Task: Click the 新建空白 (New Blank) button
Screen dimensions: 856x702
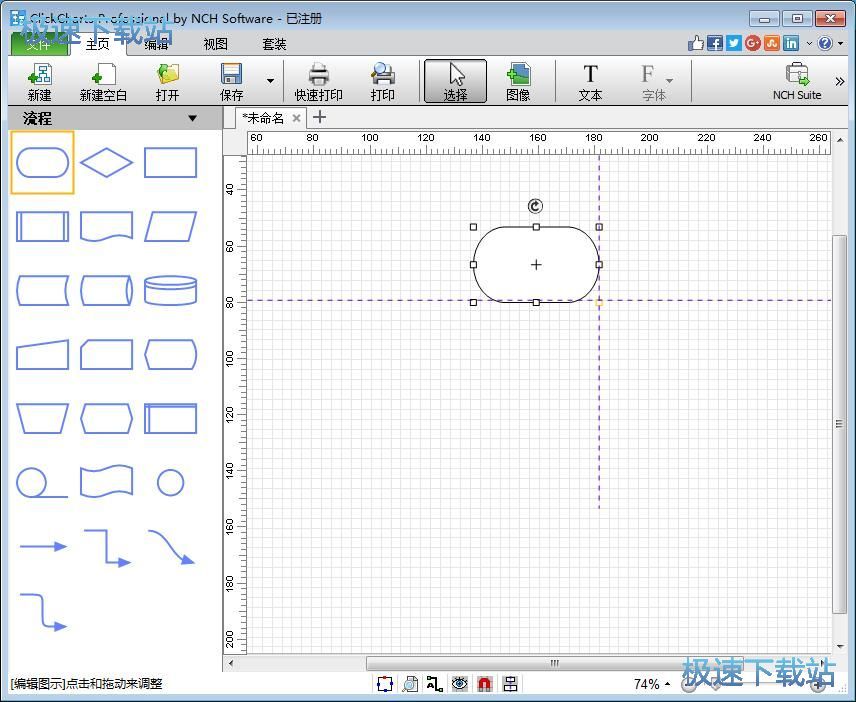Action: pos(103,80)
